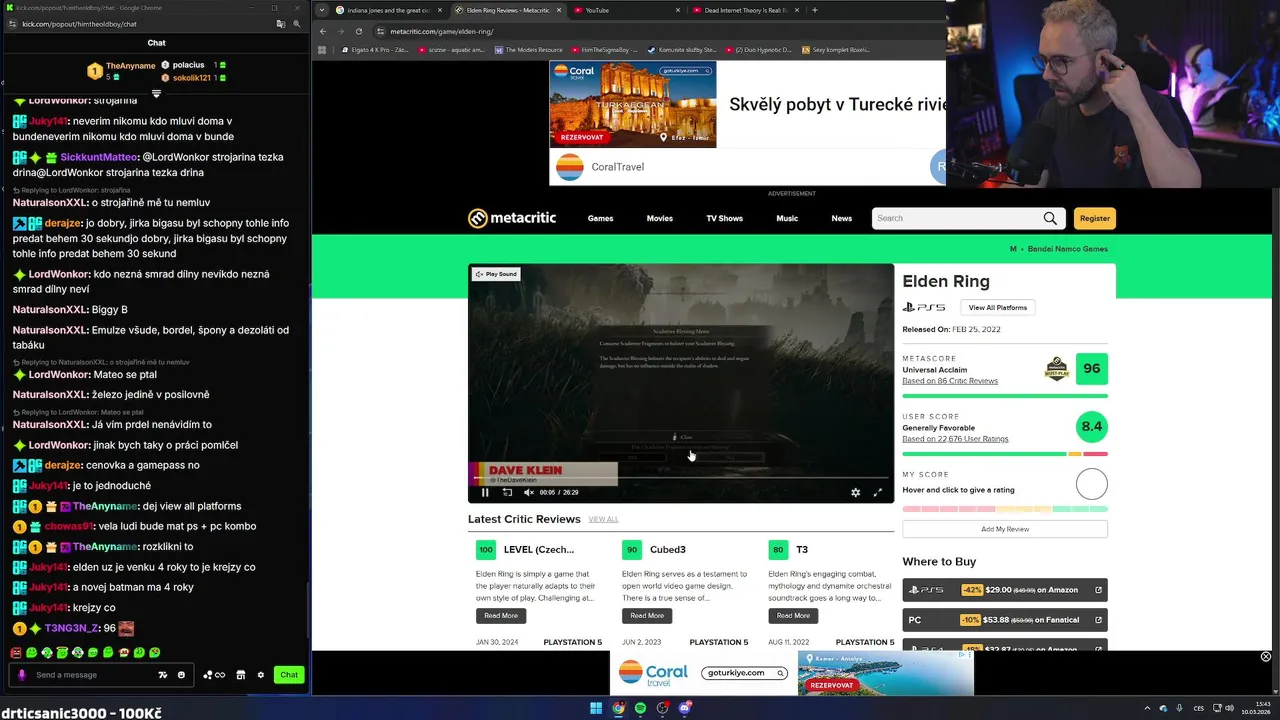Click the metacritic.com address bar
The image size is (1280, 720).
click(x=660, y=31)
